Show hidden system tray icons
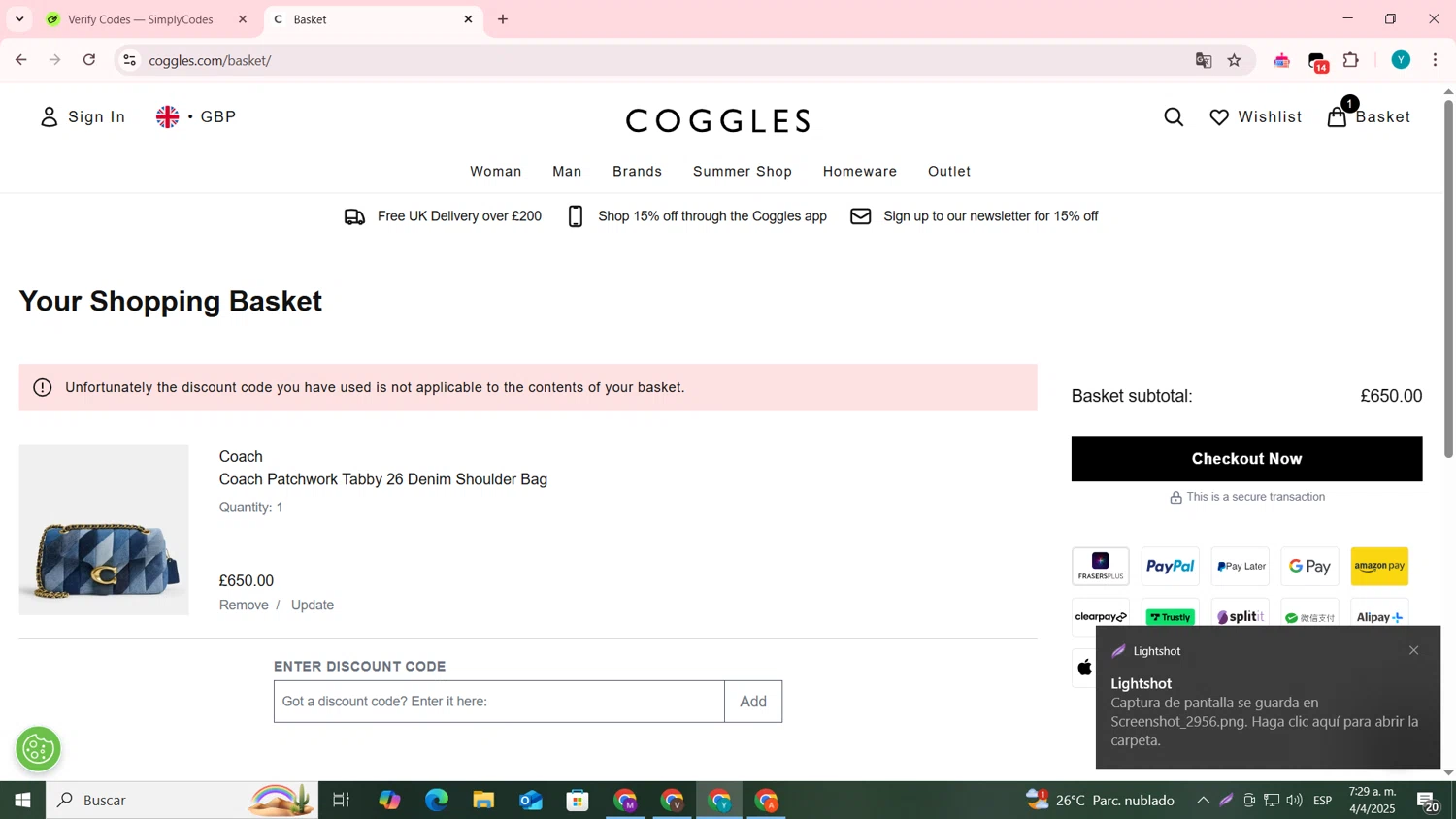Viewport: 1456px width, 819px height. [x=1203, y=801]
